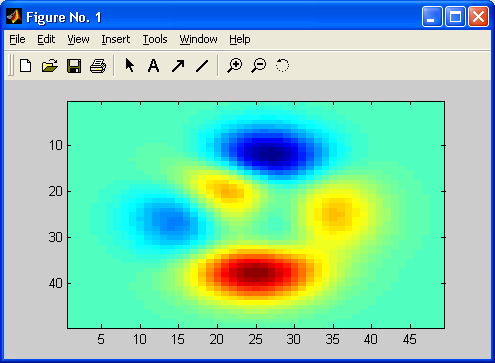This screenshot has height=363, width=495.
Task: Choose the Insert Line tool
Action: [x=202, y=65]
